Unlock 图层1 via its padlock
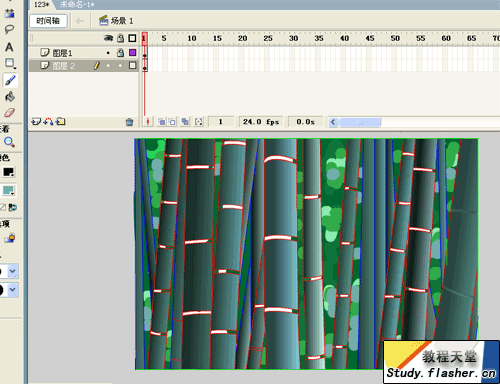The width and height of the screenshot is (500, 384). [x=120, y=52]
